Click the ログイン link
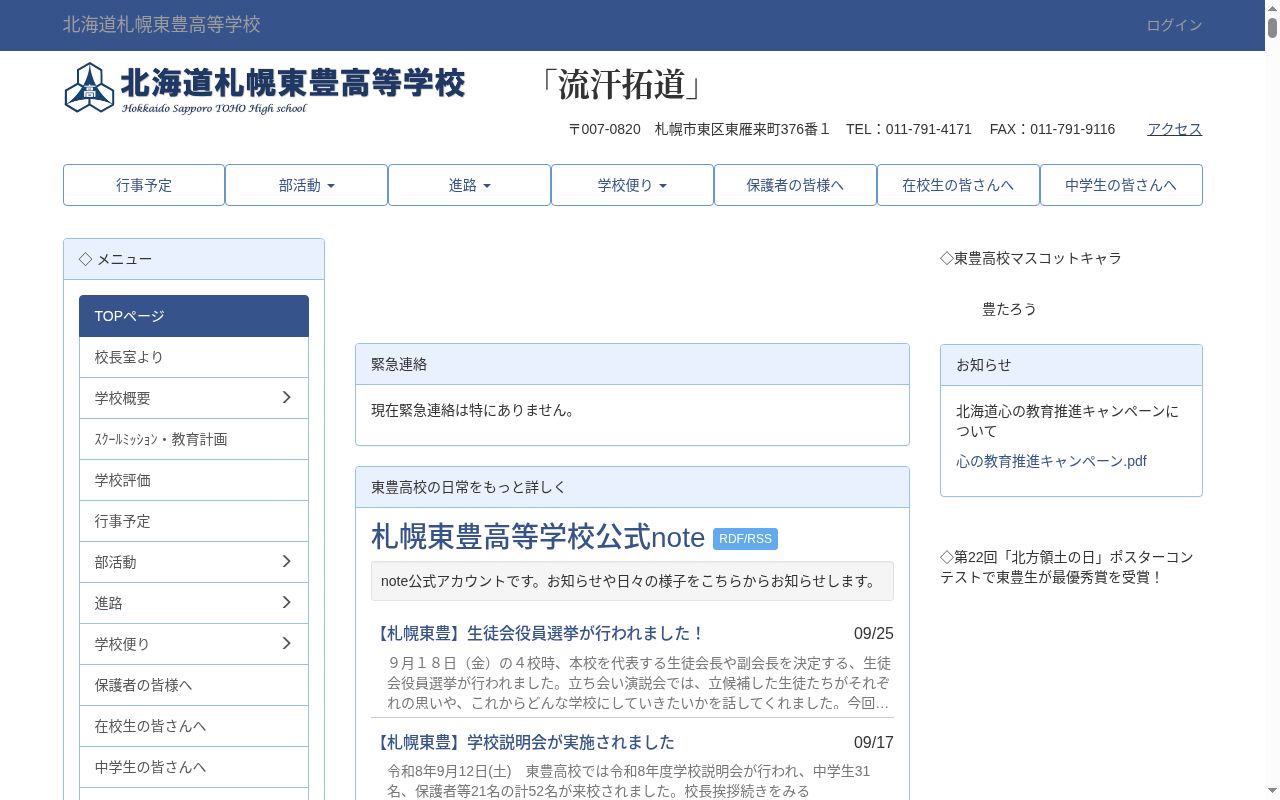The image size is (1280, 800). pyautogui.click(x=1174, y=25)
